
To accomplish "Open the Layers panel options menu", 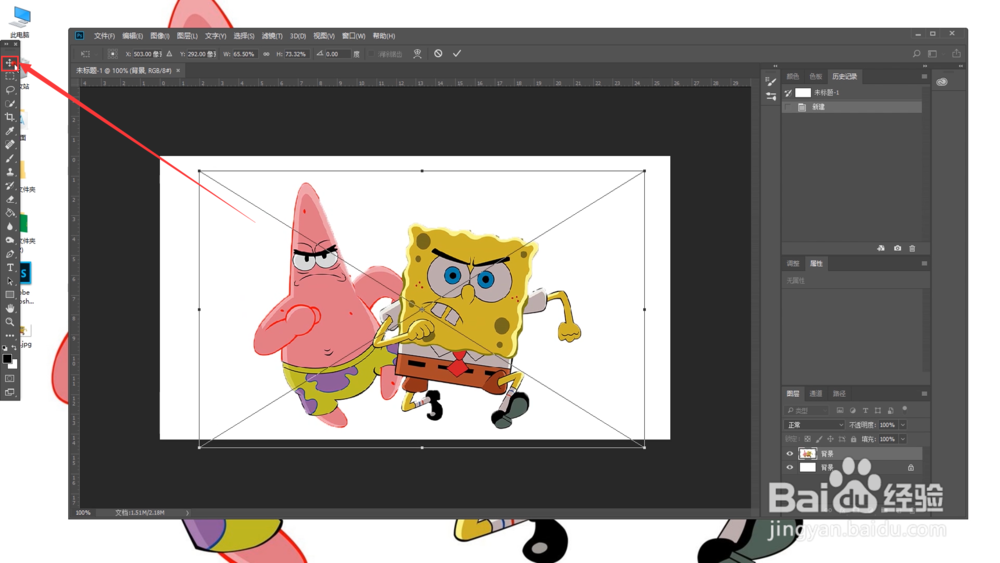I will click(x=924, y=394).
